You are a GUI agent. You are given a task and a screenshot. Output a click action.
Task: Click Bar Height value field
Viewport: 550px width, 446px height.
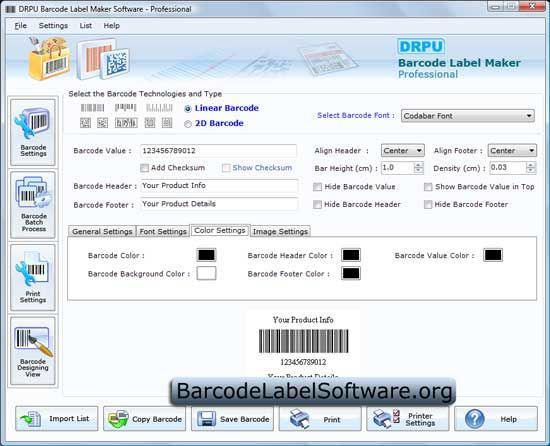397,168
